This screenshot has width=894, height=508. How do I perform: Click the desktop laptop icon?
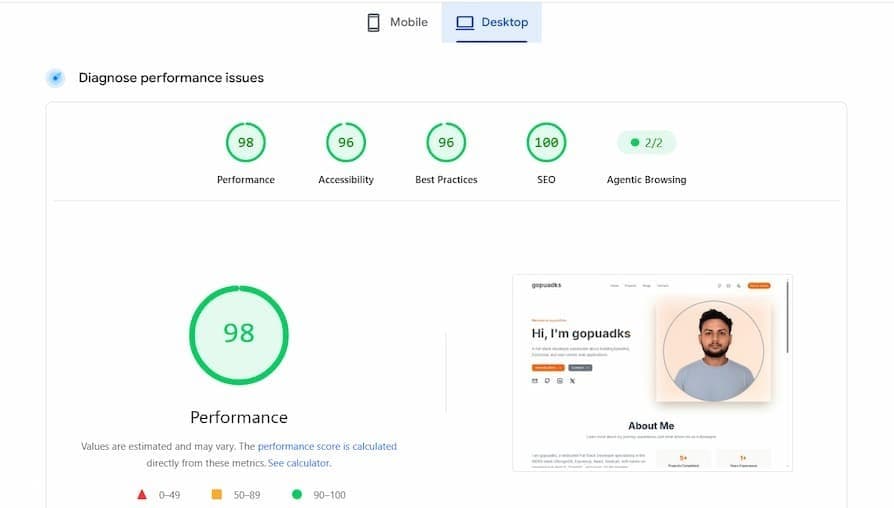coord(465,22)
